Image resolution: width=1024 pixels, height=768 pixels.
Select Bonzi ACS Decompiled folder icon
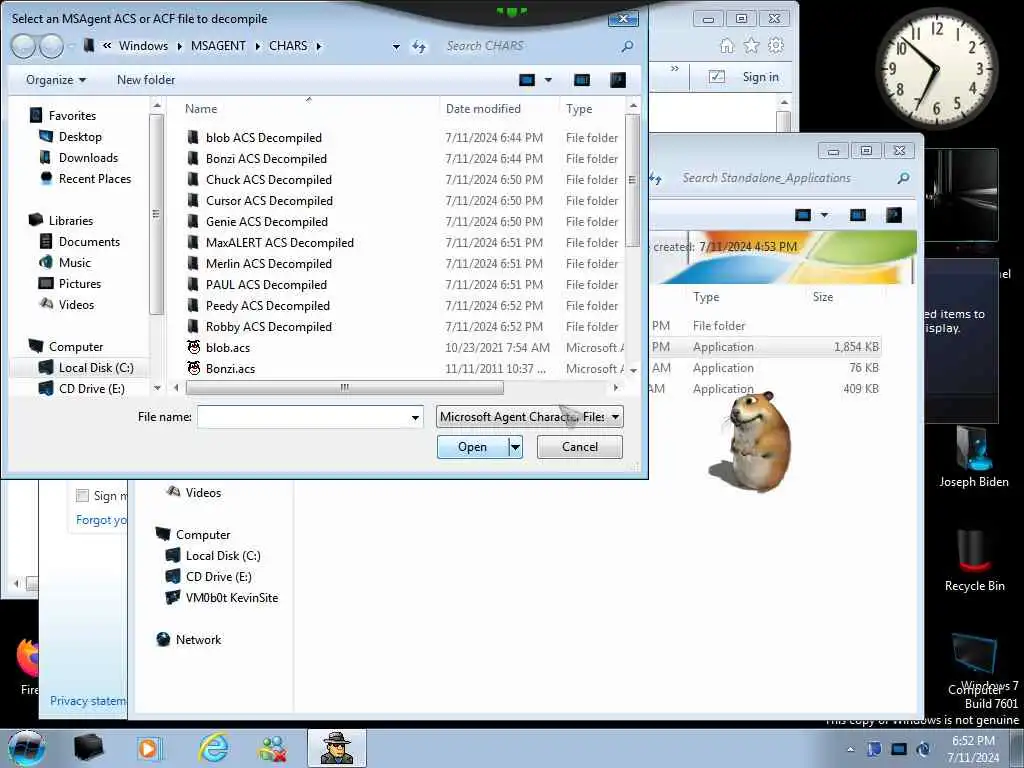coord(193,159)
